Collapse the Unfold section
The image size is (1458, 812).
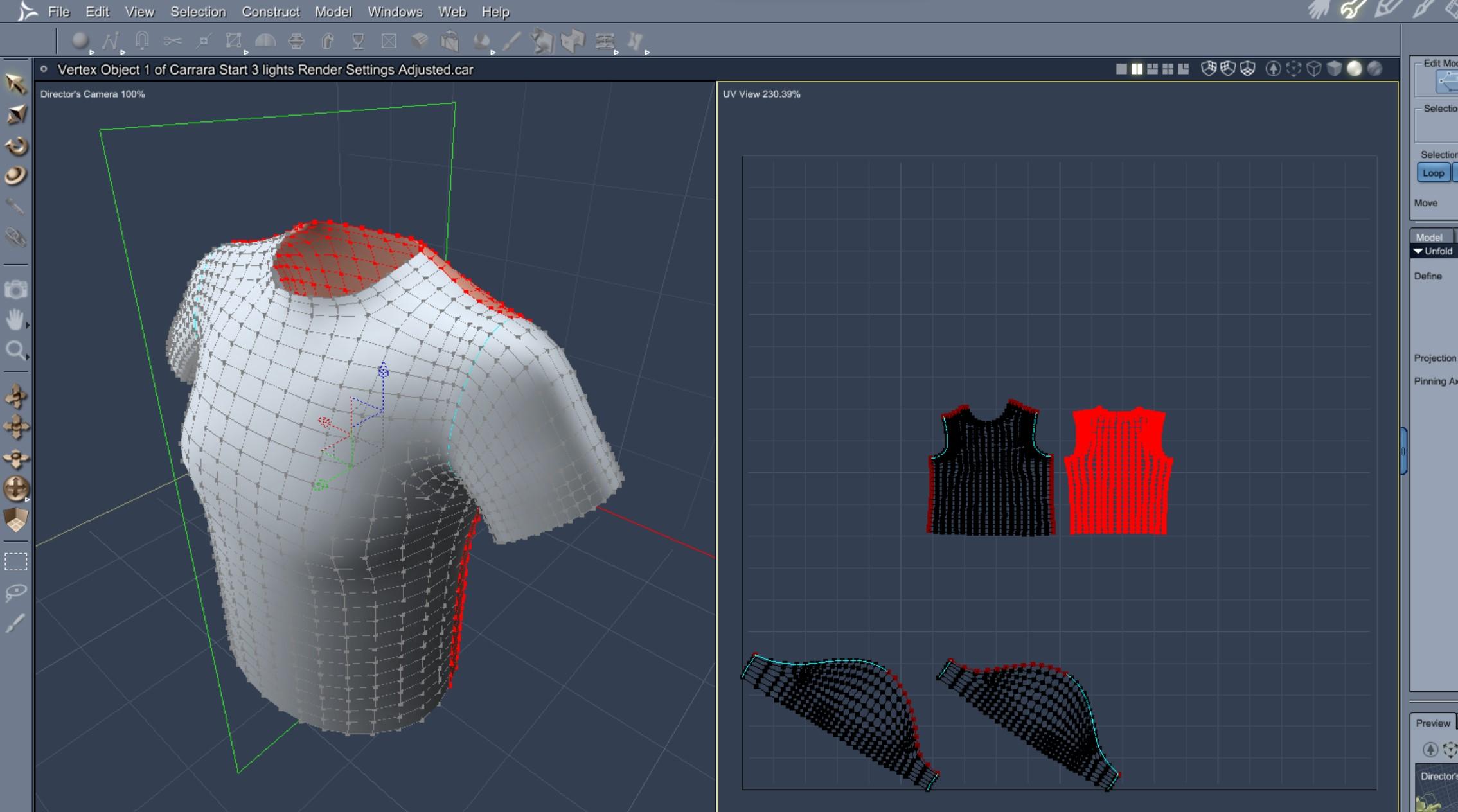coord(1418,251)
